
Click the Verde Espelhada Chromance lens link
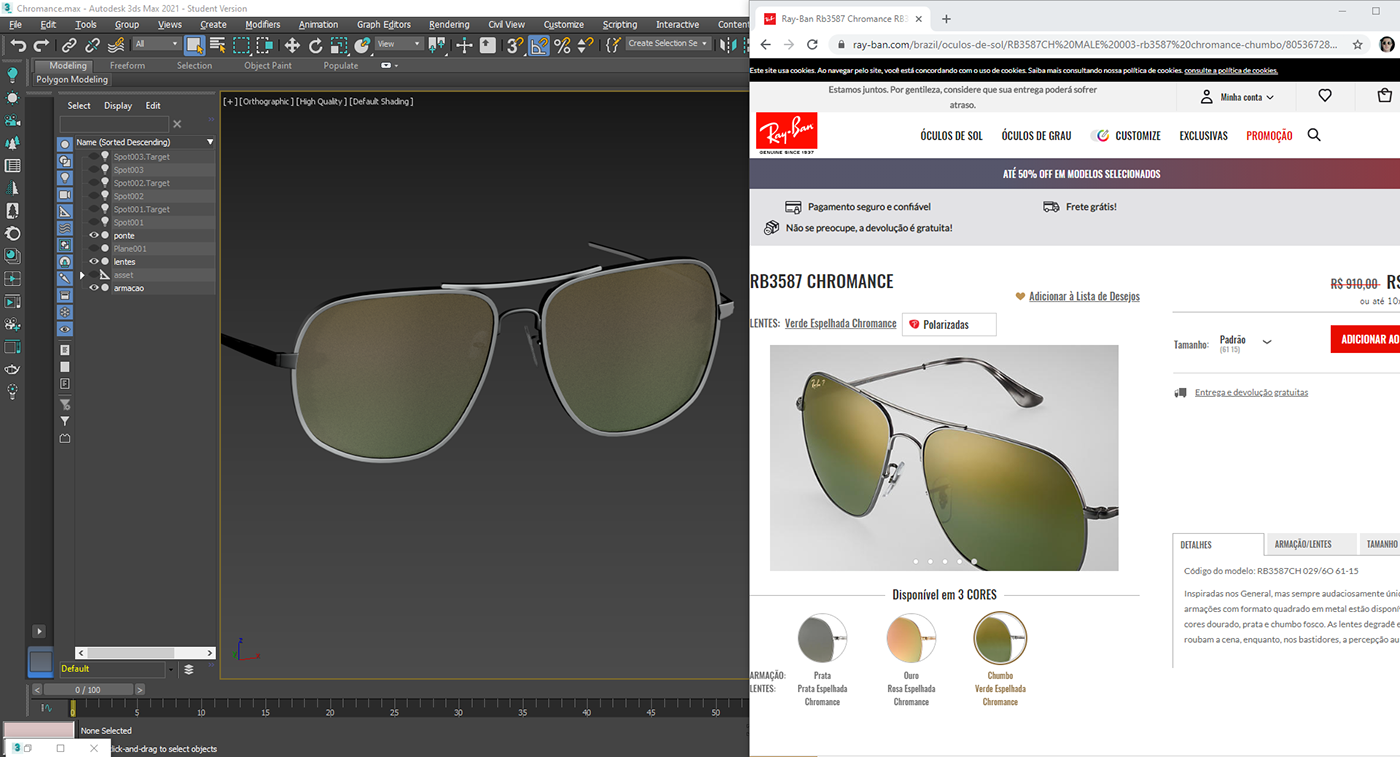[x=840, y=323]
